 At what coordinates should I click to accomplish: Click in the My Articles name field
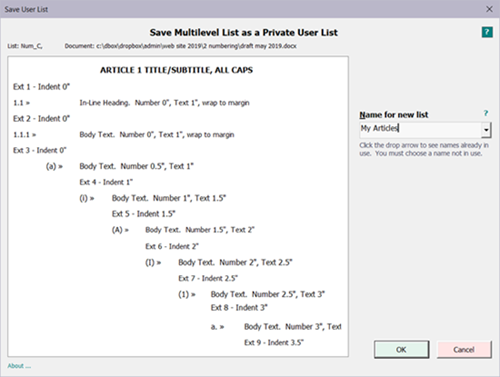click(x=420, y=129)
